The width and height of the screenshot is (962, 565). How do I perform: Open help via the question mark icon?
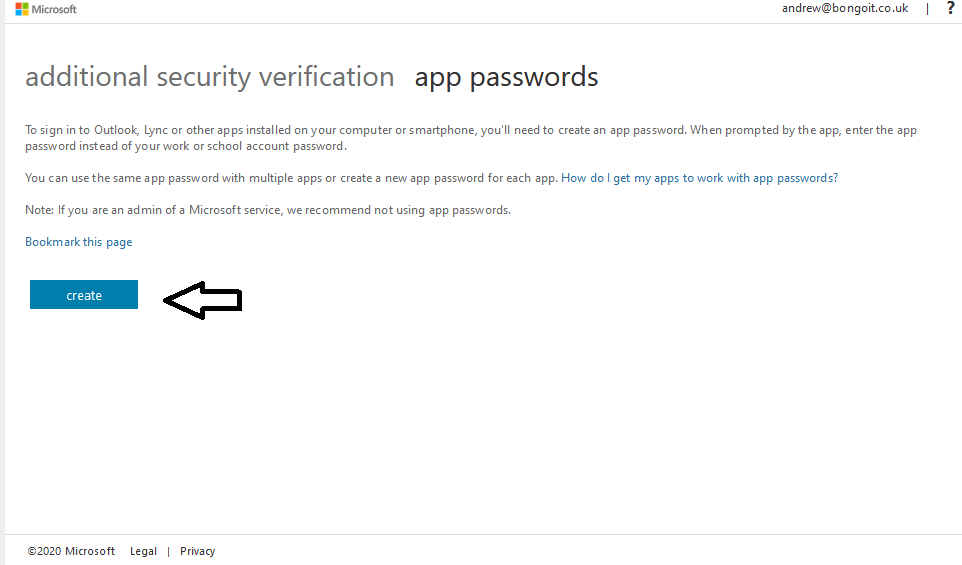tap(951, 8)
